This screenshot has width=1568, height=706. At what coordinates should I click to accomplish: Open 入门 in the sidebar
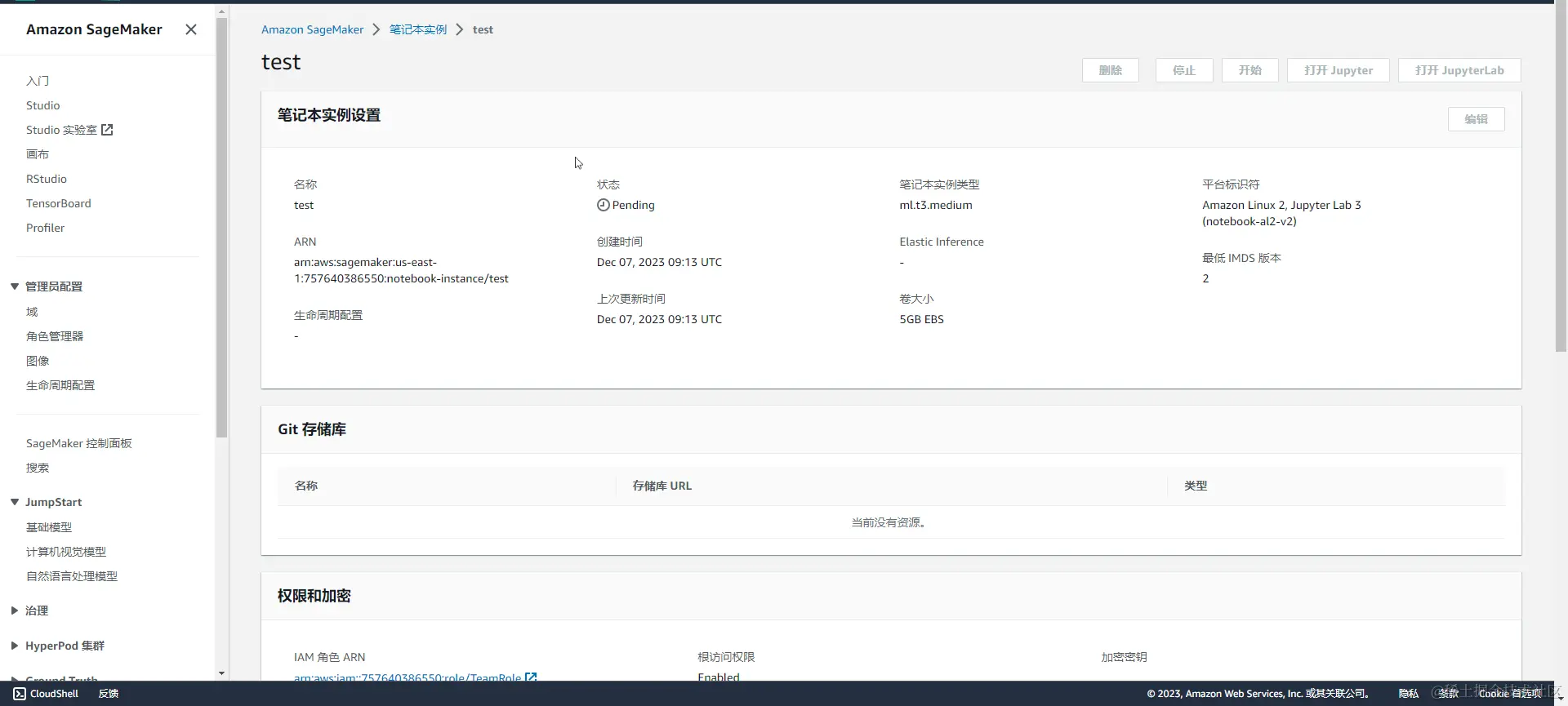[x=38, y=81]
